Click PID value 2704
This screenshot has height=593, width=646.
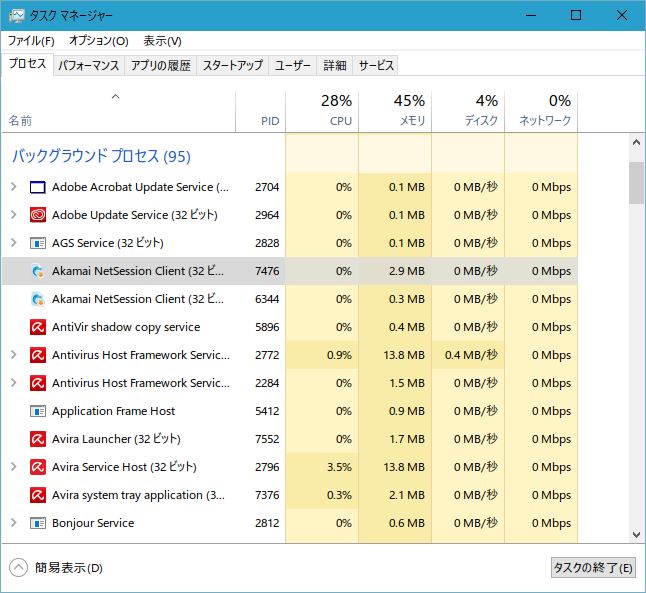[267, 187]
